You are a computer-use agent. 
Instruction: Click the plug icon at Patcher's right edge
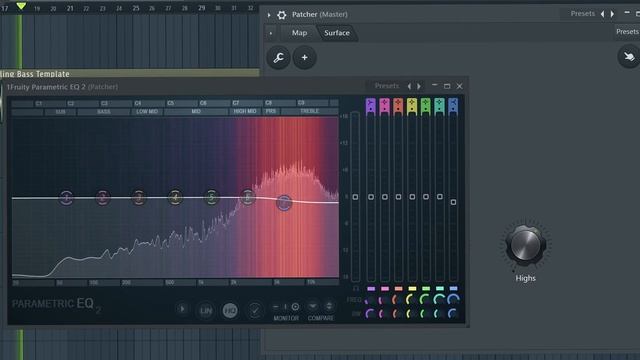629,56
